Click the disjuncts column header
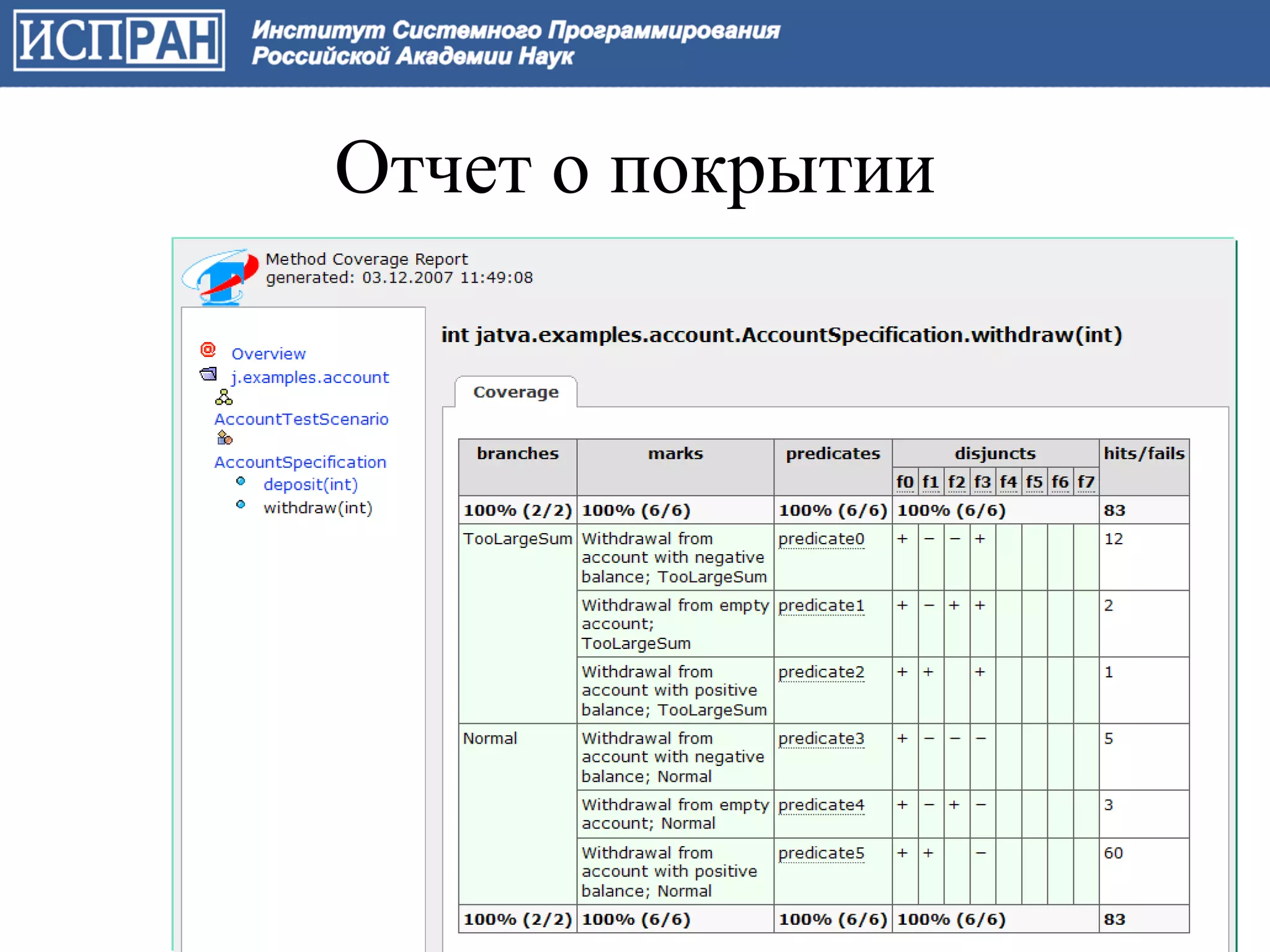The height and width of the screenshot is (952, 1270). [x=995, y=454]
